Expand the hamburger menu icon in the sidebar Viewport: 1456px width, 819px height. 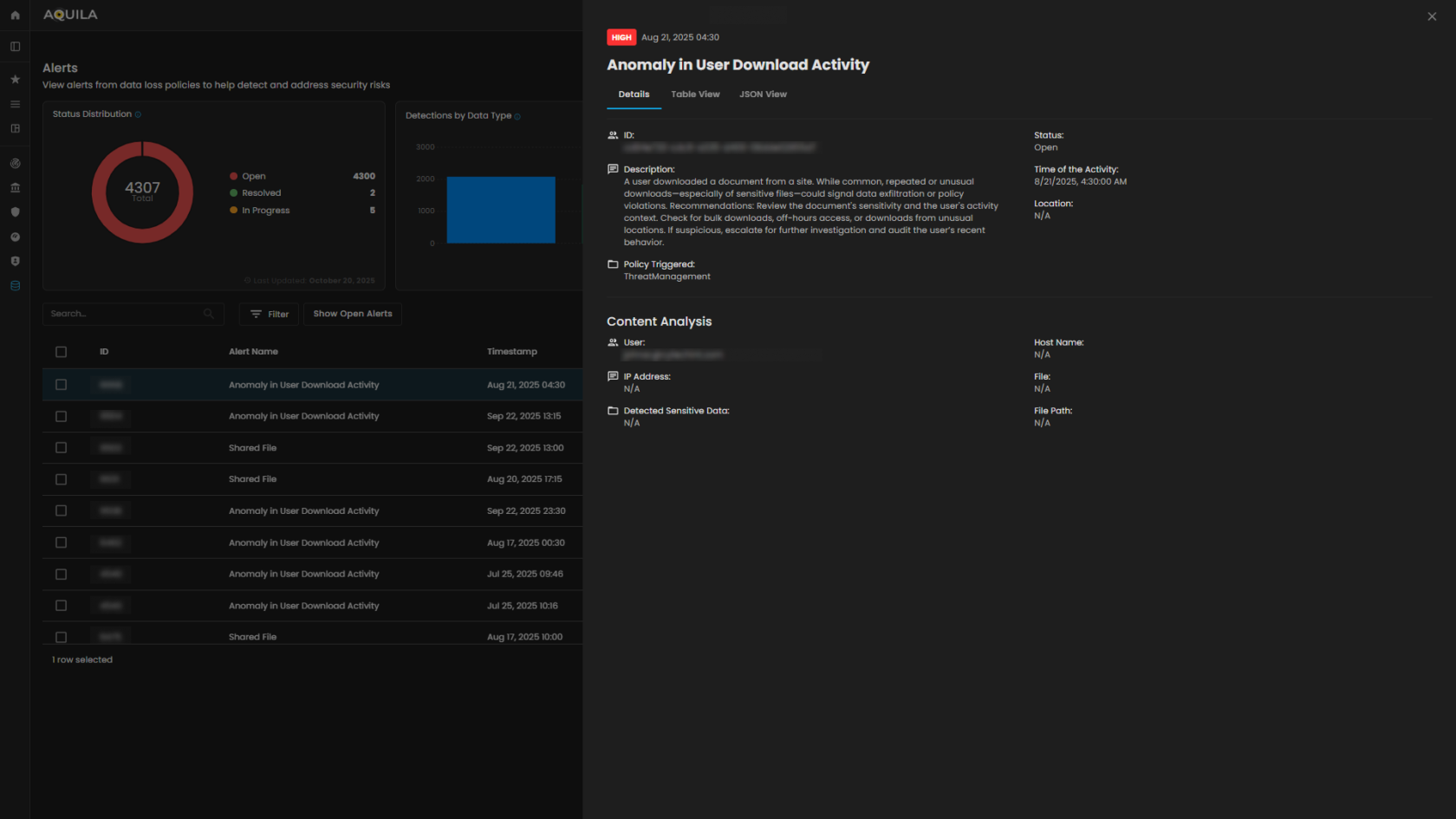click(15, 103)
